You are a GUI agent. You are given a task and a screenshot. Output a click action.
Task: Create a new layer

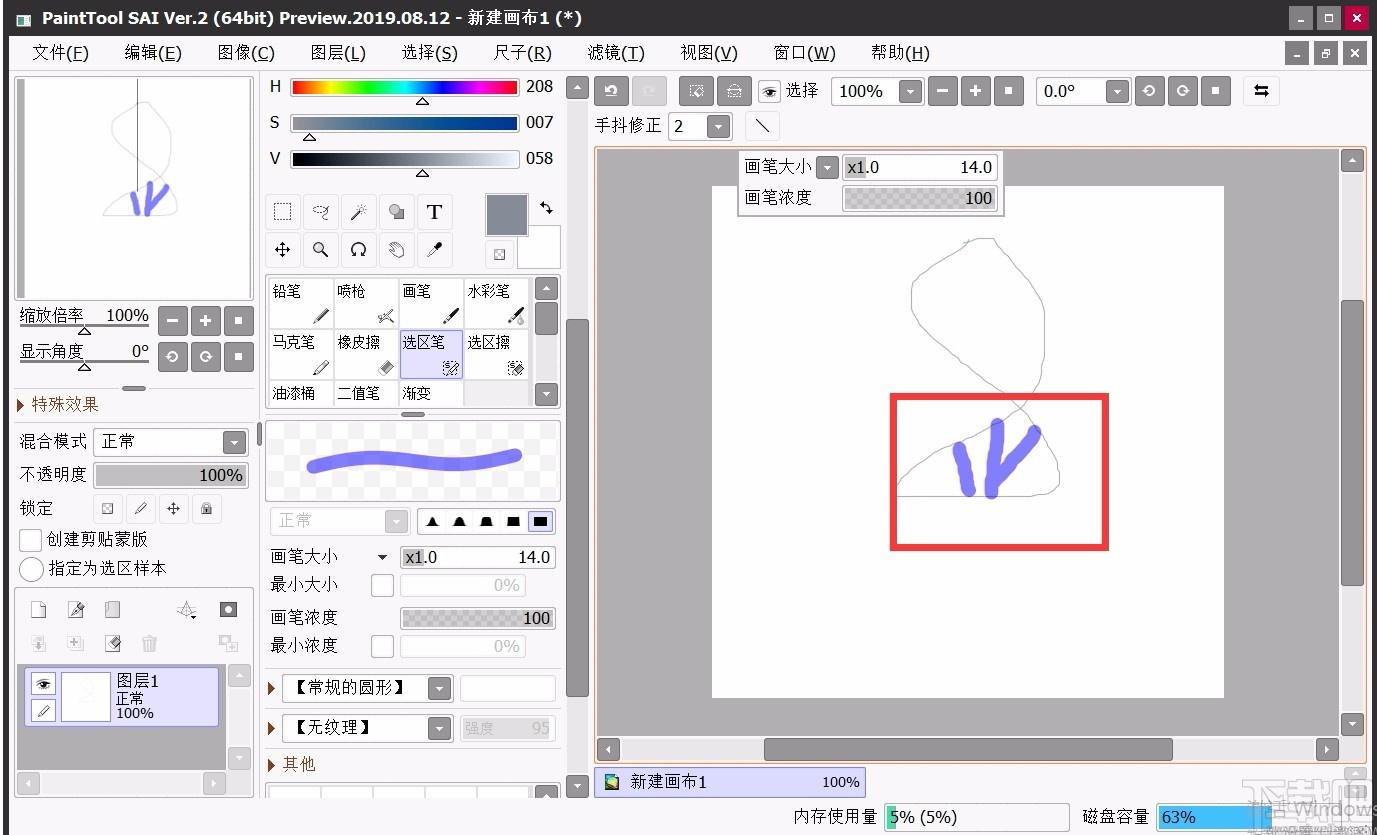click(x=38, y=610)
